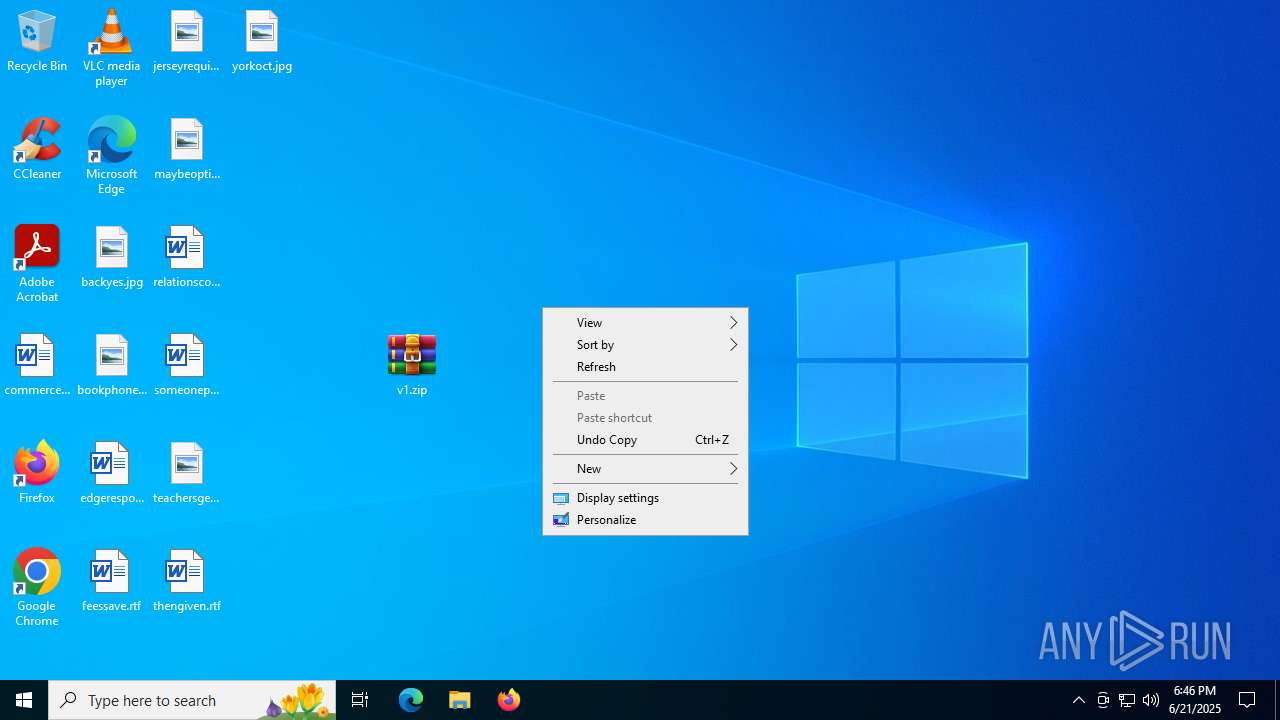Select the commerce... Word document icon

[37, 365]
